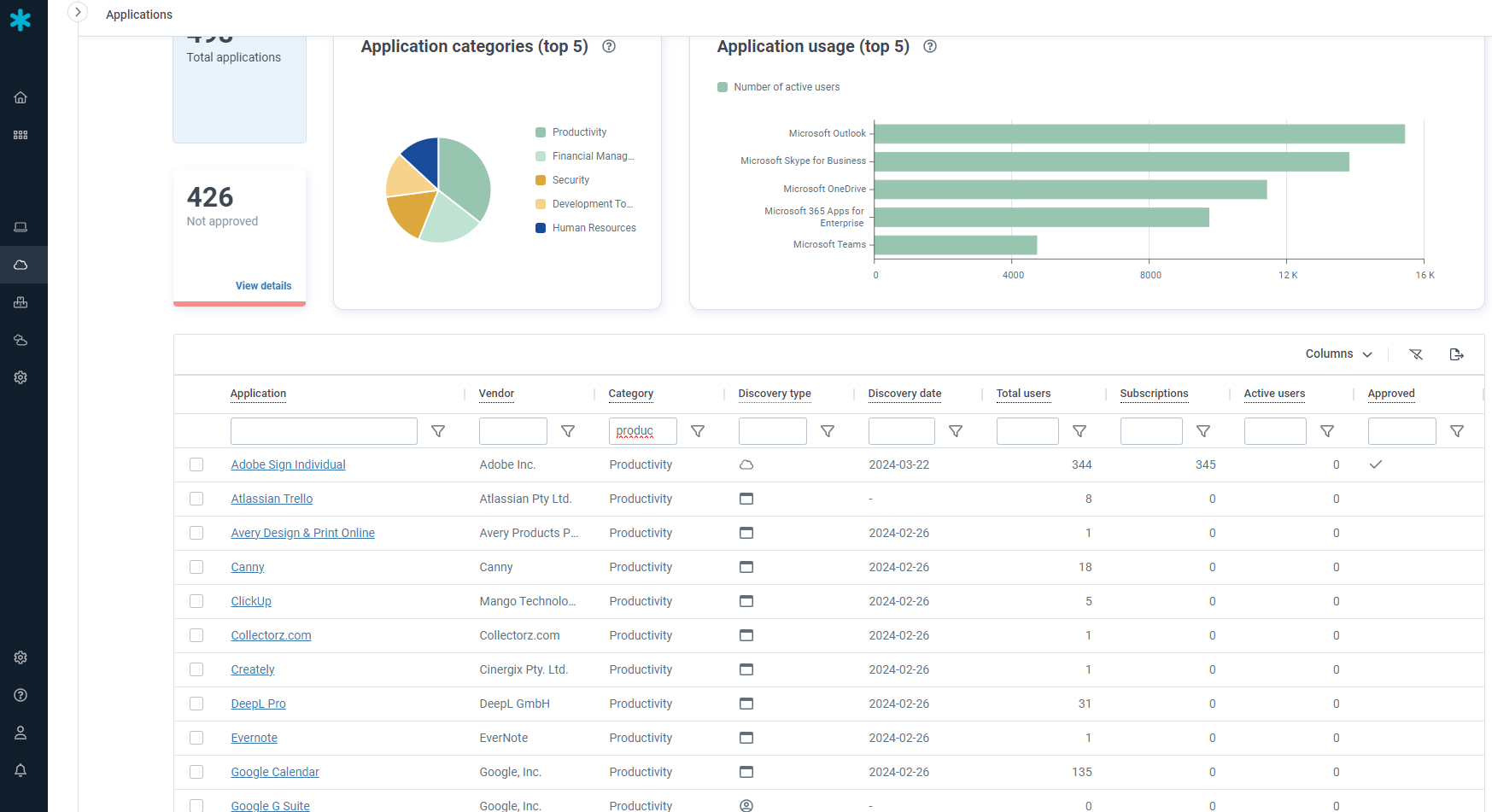
Task: Tick the ClickUp row checkbox
Action: pos(196,601)
